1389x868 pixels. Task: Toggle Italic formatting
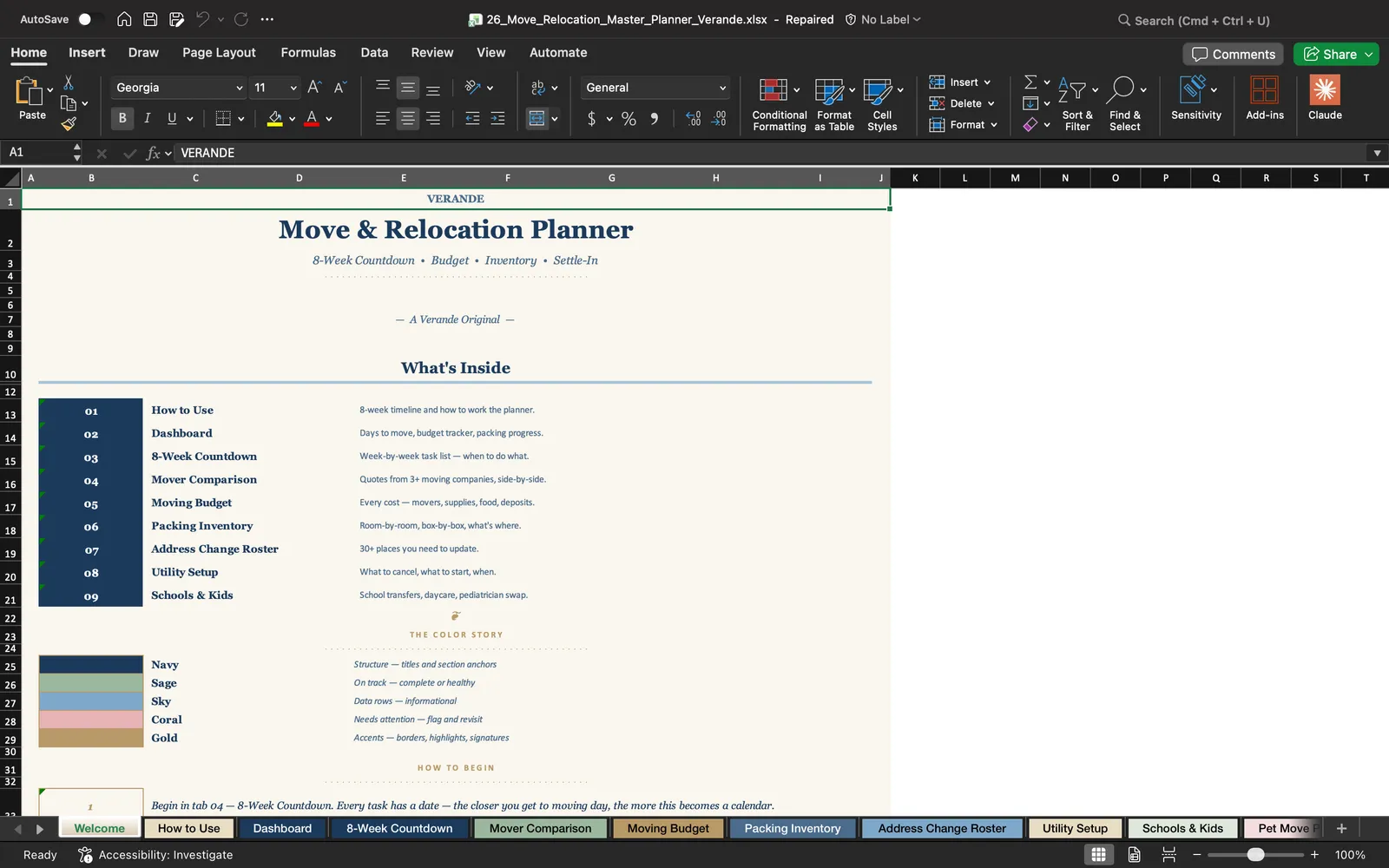click(x=147, y=118)
